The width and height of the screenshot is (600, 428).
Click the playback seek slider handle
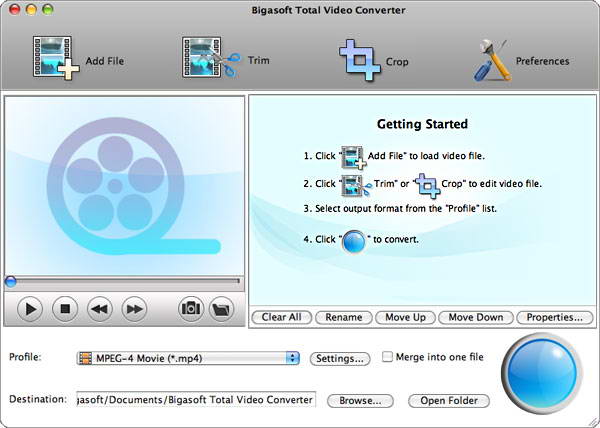(10, 282)
